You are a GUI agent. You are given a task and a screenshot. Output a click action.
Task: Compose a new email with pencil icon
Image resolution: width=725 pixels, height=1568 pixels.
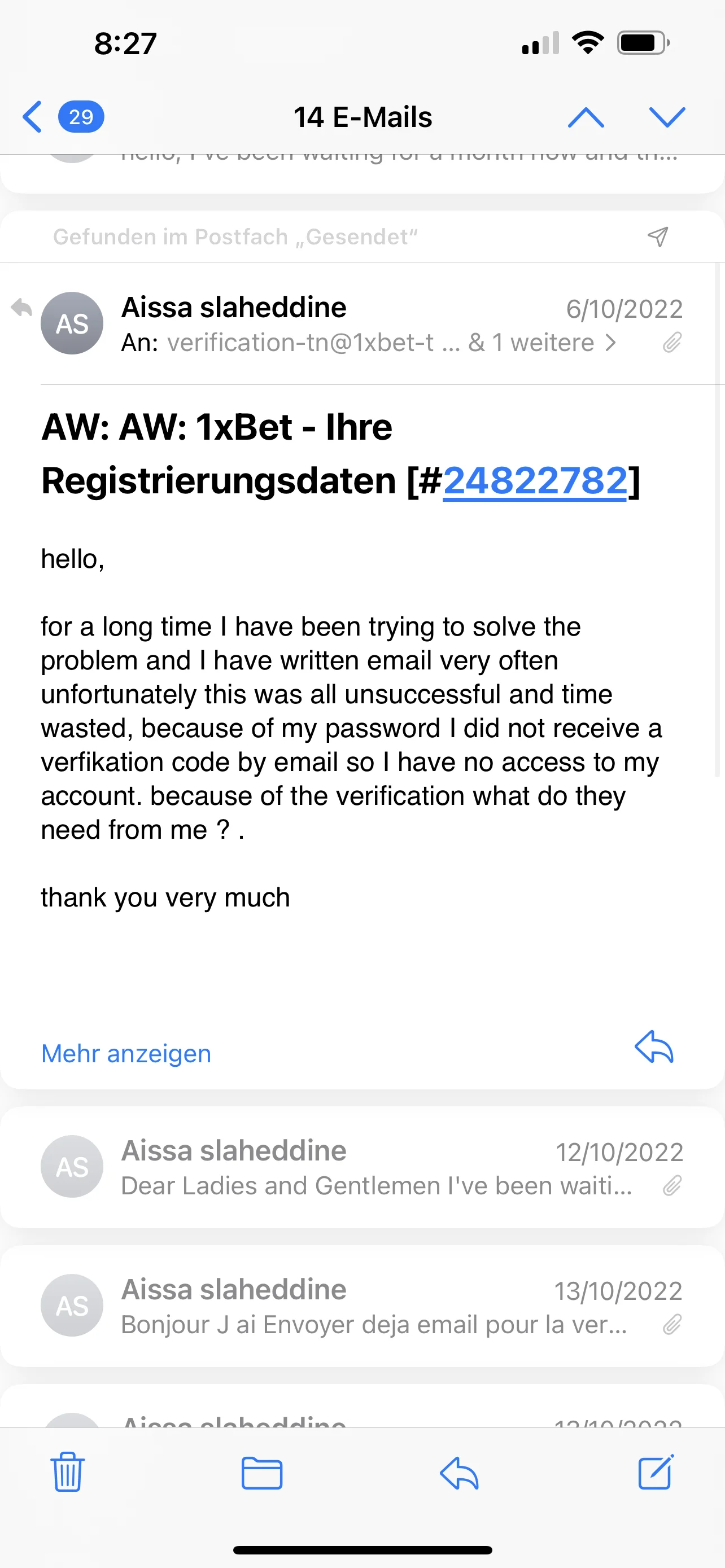click(656, 1472)
